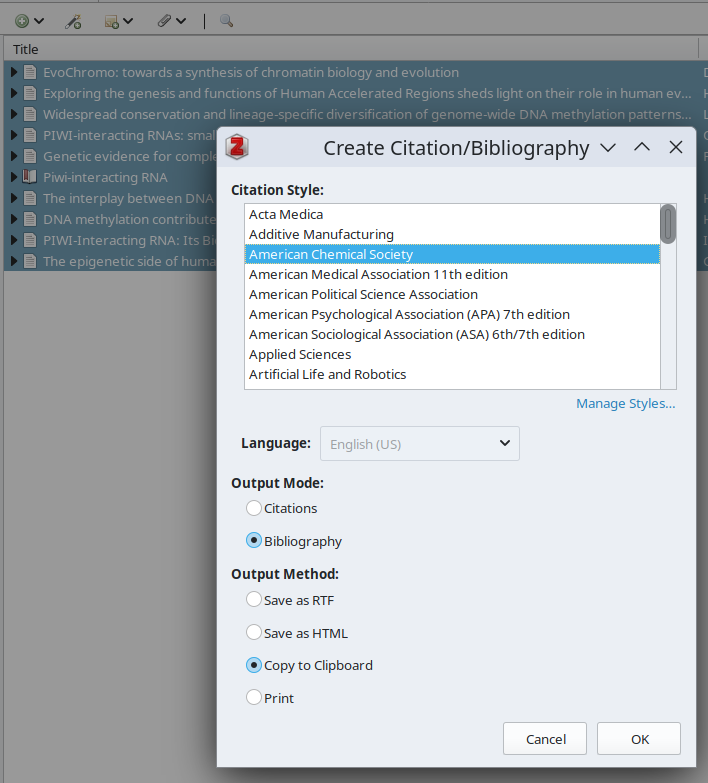The width and height of the screenshot is (708, 783).
Task: Expand the EvoChromo item row
Action: (x=14, y=72)
